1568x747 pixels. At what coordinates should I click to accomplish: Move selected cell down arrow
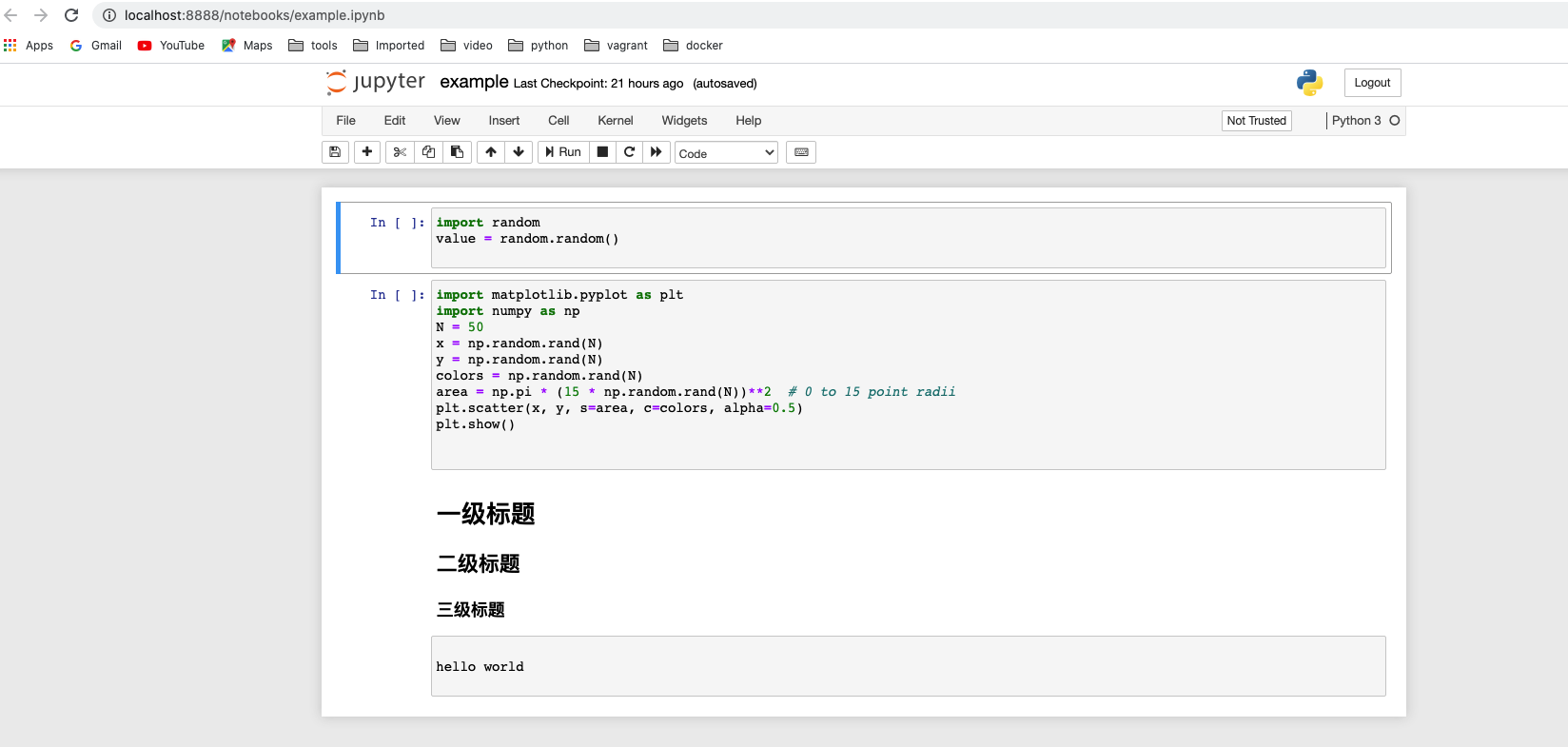tap(519, 152)
